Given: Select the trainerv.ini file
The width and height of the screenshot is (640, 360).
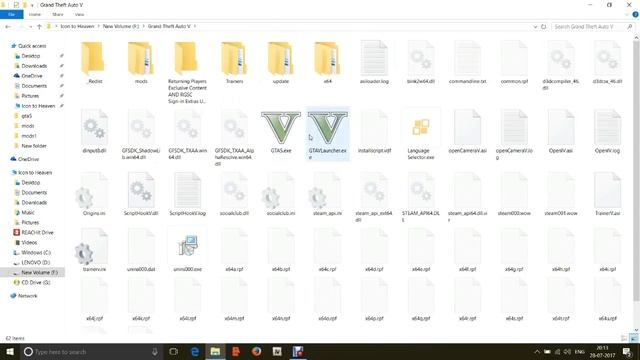Looking at the screenshot, I should (x=92, y=246).
